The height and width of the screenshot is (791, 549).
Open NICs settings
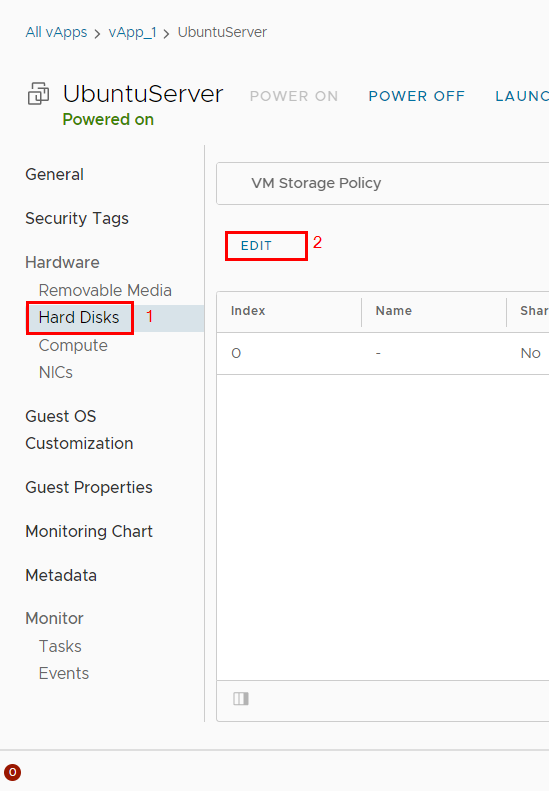coord(56,372)
